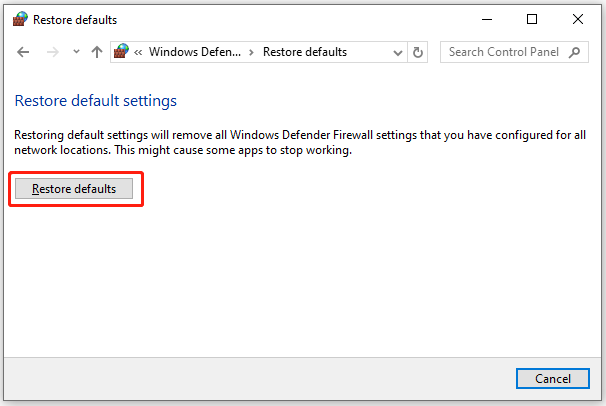
Task: Go back using the back arrow
Action: coord(23,52)
